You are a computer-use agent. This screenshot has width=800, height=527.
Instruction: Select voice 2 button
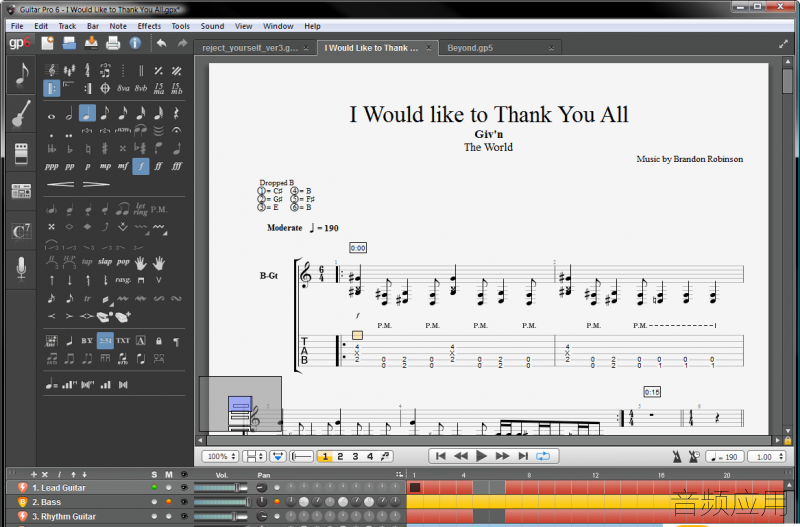point(340,457)
